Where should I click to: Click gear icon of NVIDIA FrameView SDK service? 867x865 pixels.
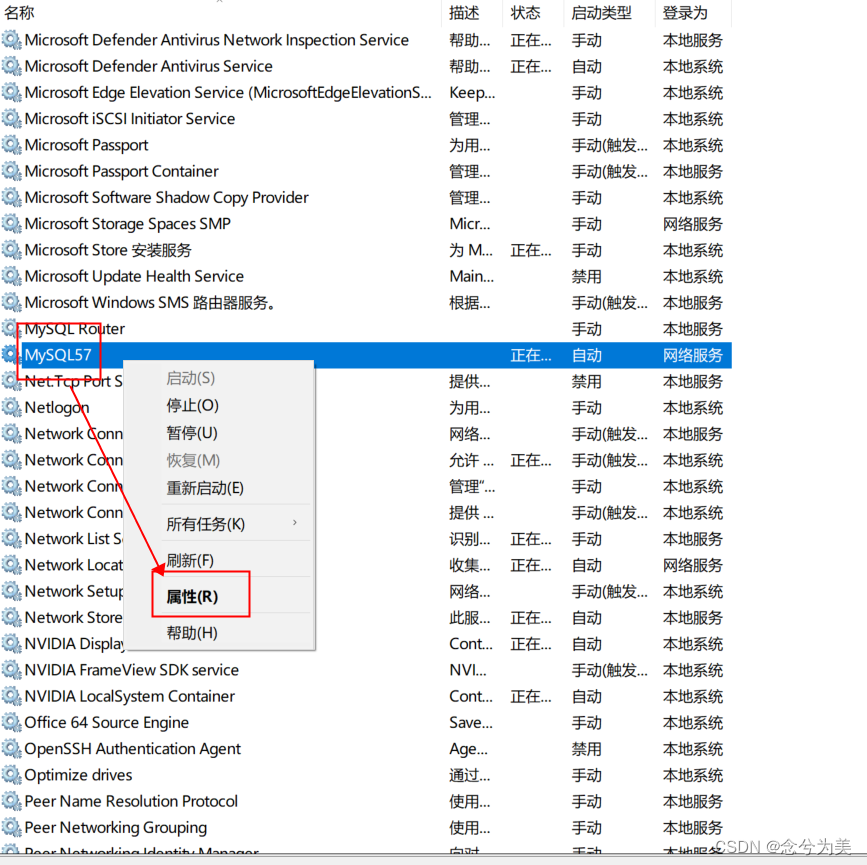(11, 670)
